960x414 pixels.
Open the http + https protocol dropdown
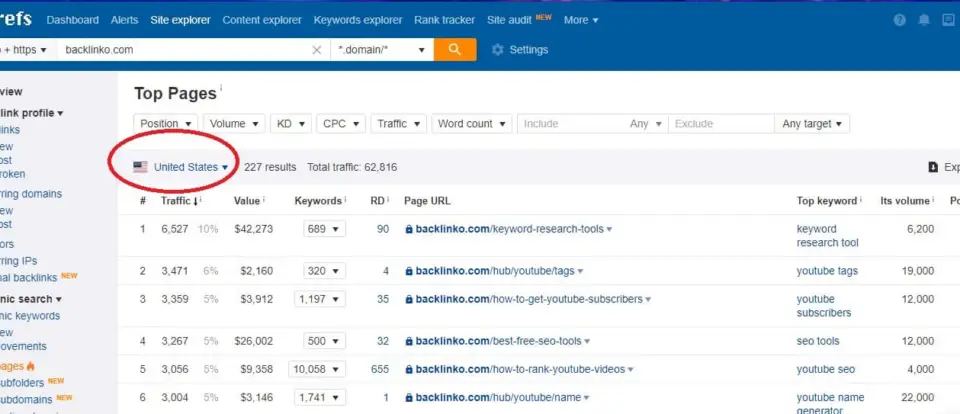pos(26,50)
